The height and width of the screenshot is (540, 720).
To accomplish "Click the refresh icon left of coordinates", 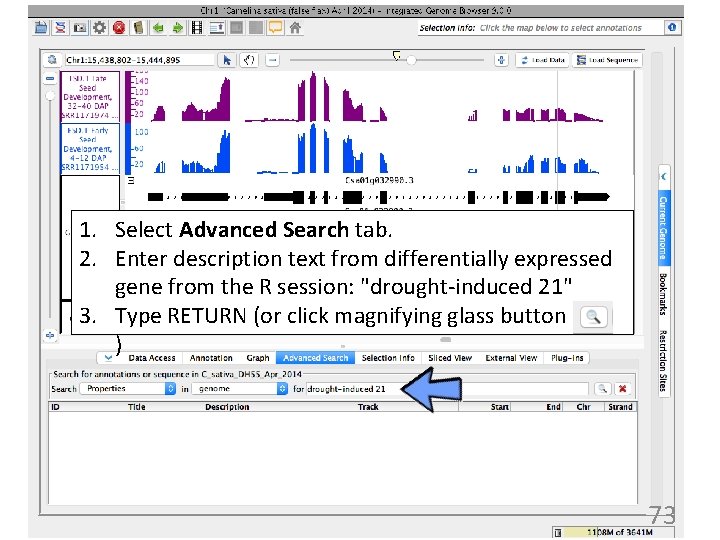I will coord(52,60).
